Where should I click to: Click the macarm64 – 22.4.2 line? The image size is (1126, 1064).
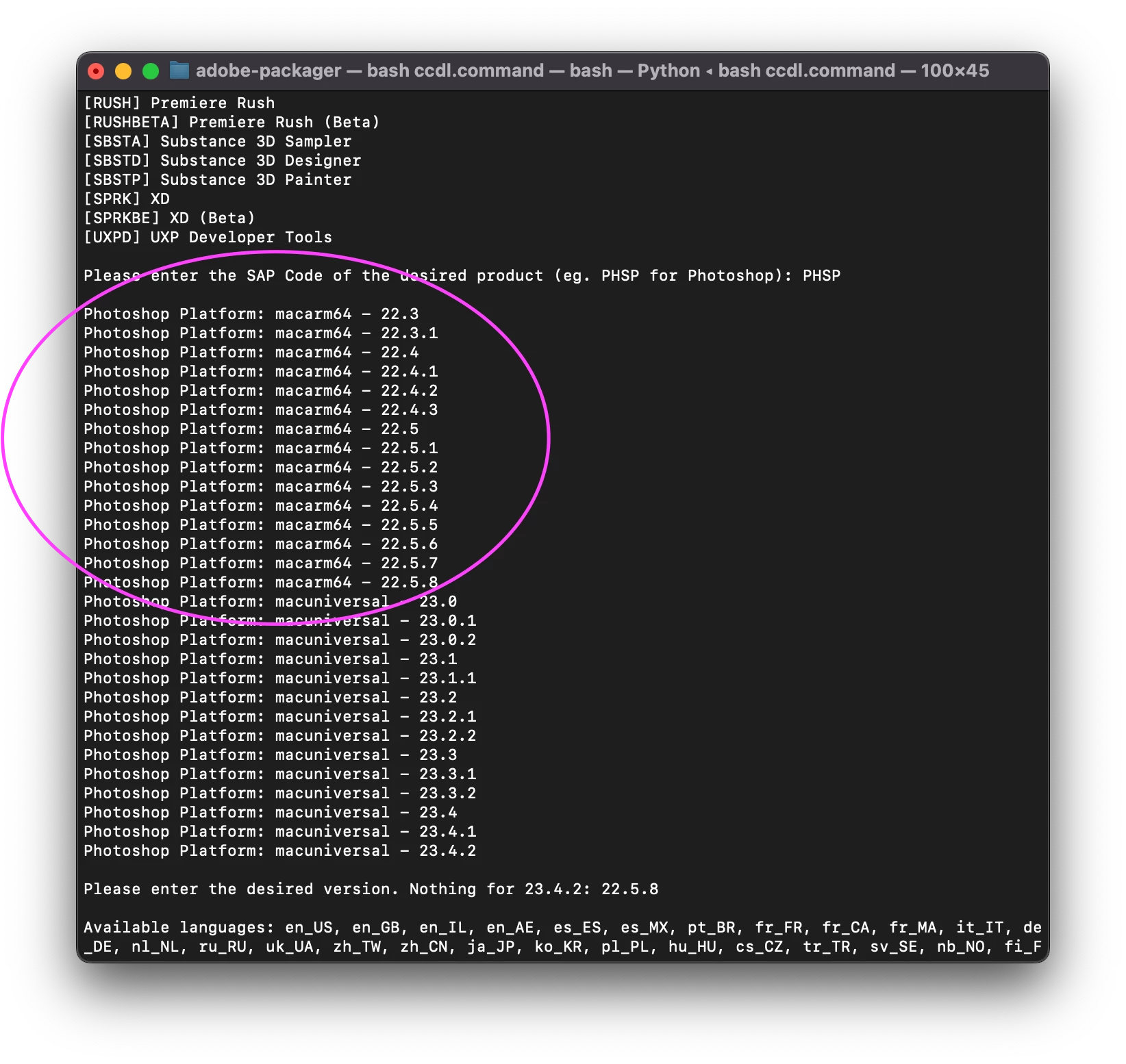click(x=261, y=391)
